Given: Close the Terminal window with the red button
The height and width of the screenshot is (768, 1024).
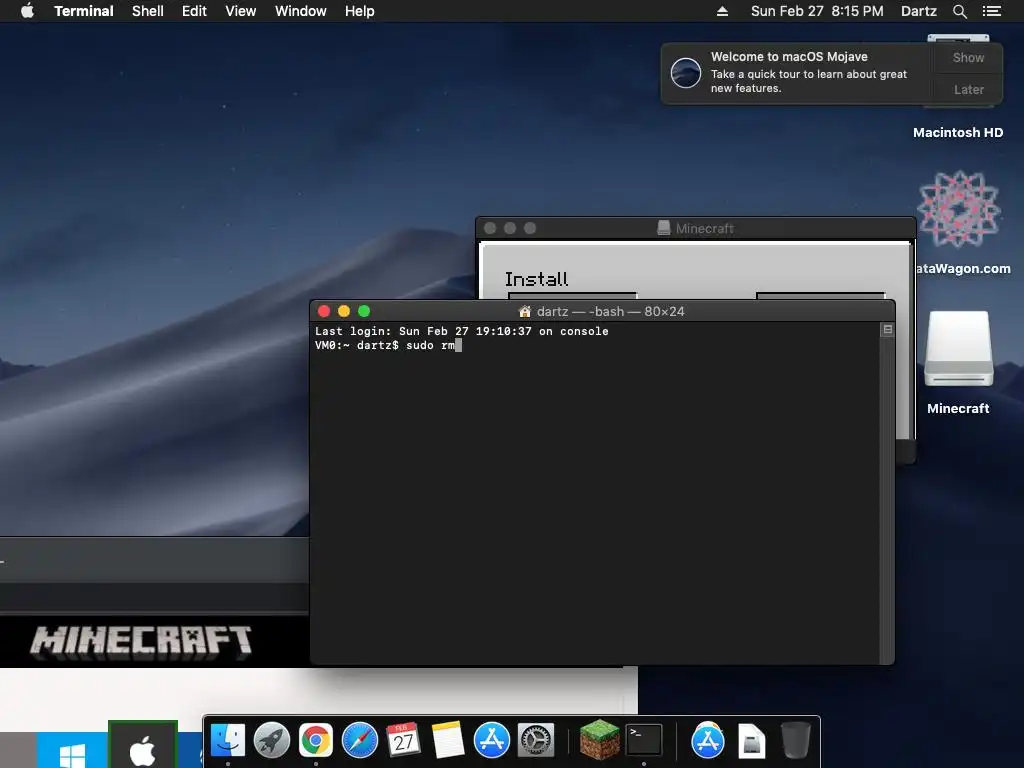Looking at the screenshot, I should pos(324,311).
